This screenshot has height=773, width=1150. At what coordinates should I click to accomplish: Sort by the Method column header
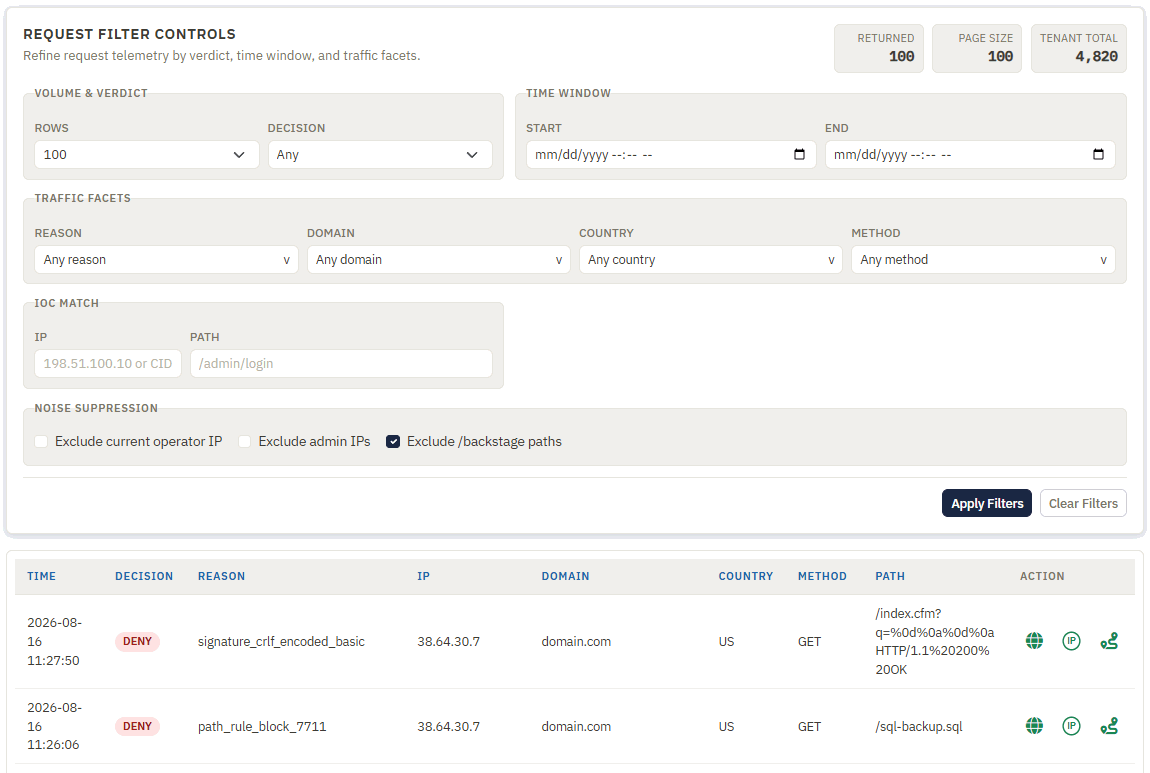point(822,576)
